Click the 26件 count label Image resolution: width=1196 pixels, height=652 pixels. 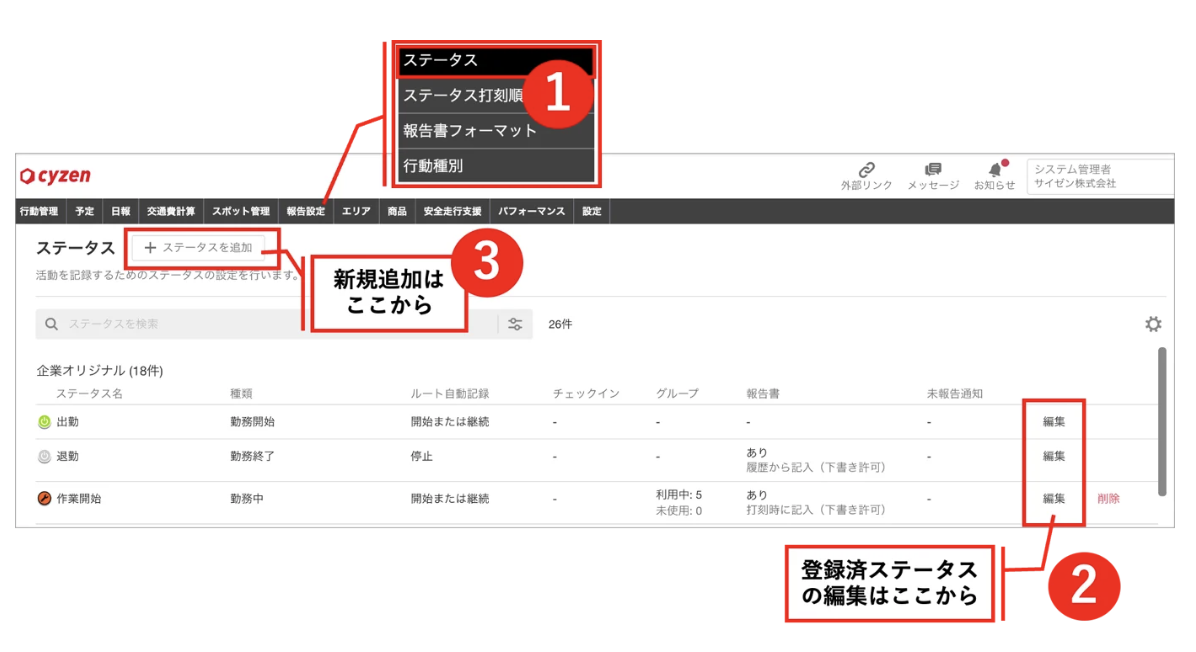tap(560, 324)
